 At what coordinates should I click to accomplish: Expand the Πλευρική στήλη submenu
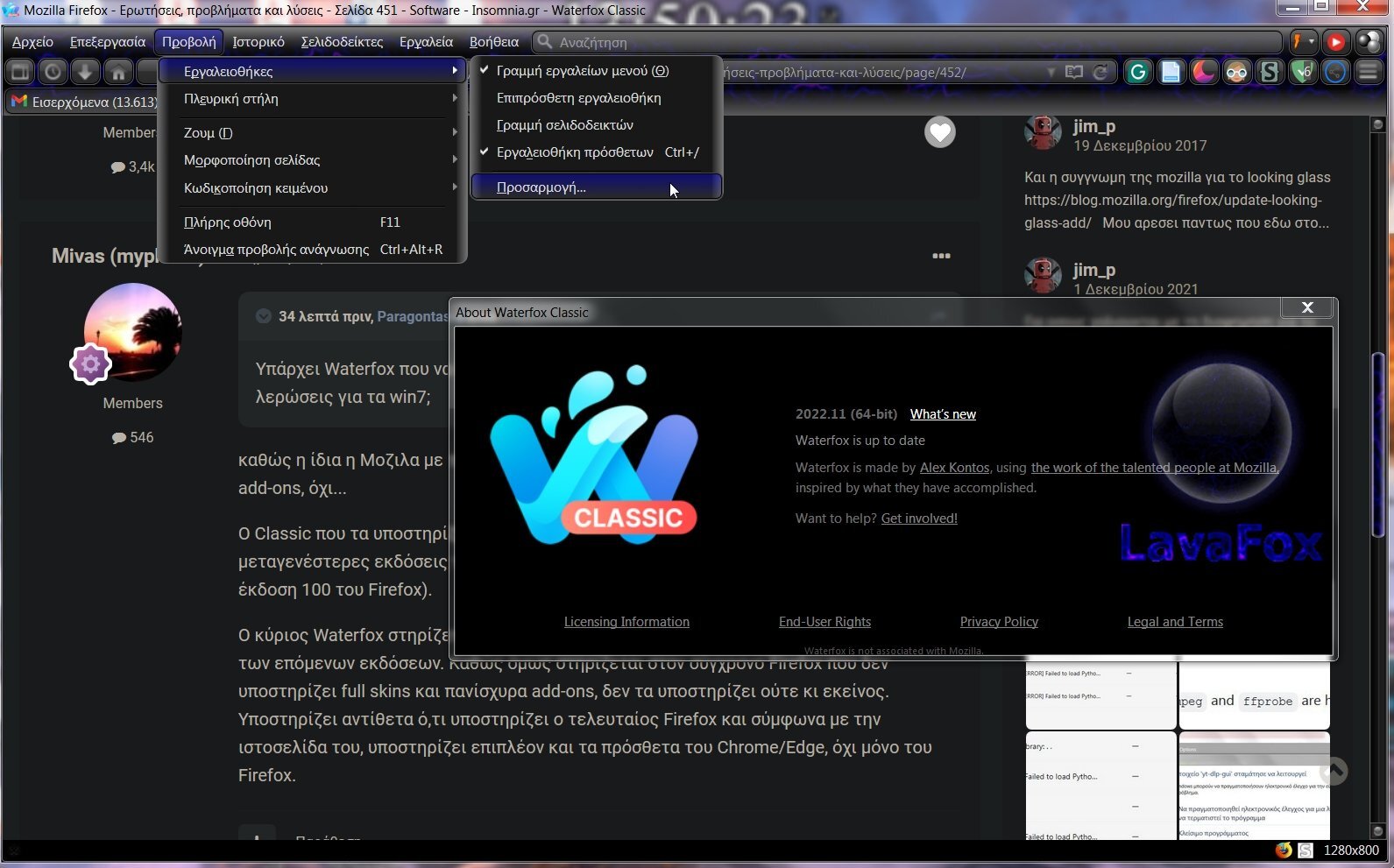312,99
